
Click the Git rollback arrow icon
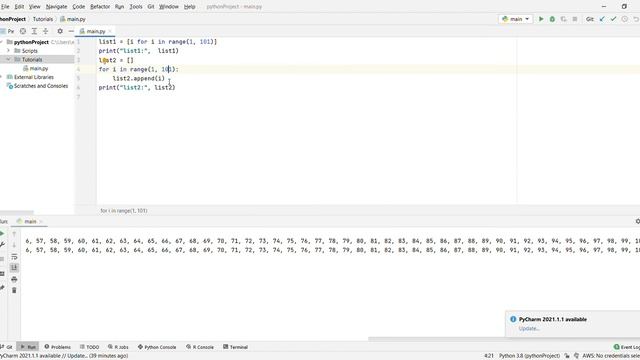tap(636, 19)
